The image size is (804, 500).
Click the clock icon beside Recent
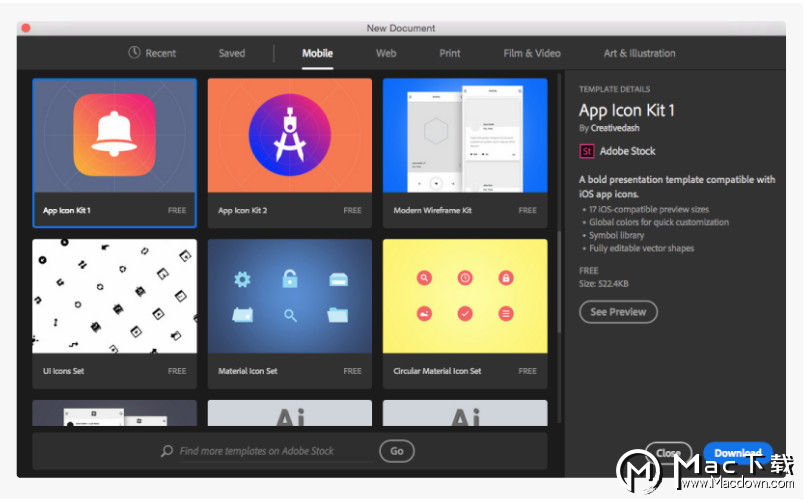[x=134, y=52]
